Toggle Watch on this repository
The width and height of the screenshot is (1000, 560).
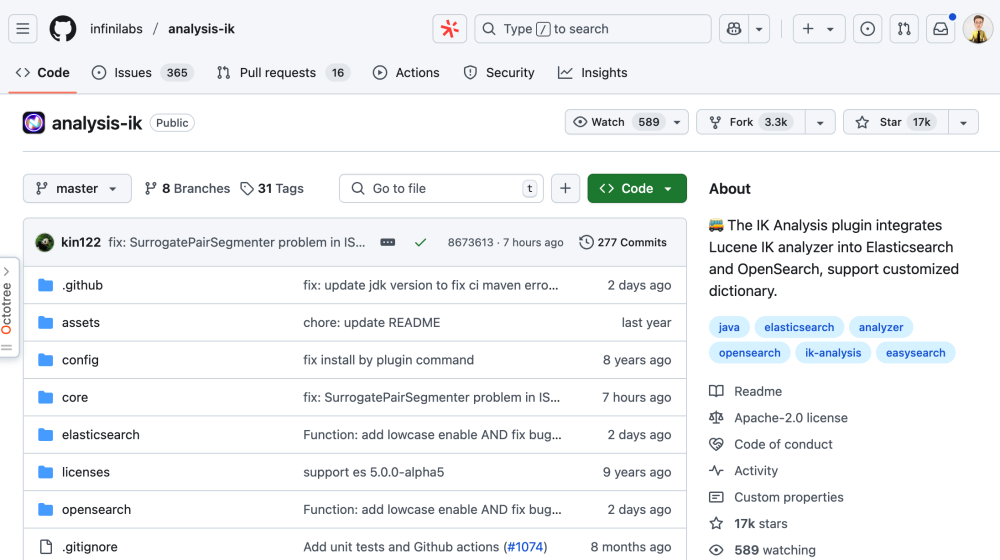pyautogui.click(x=616, y=122)
